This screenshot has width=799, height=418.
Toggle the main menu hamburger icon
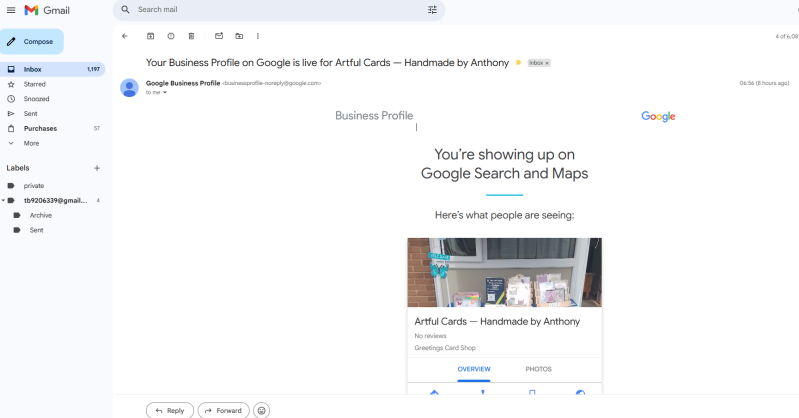[11, 10]
